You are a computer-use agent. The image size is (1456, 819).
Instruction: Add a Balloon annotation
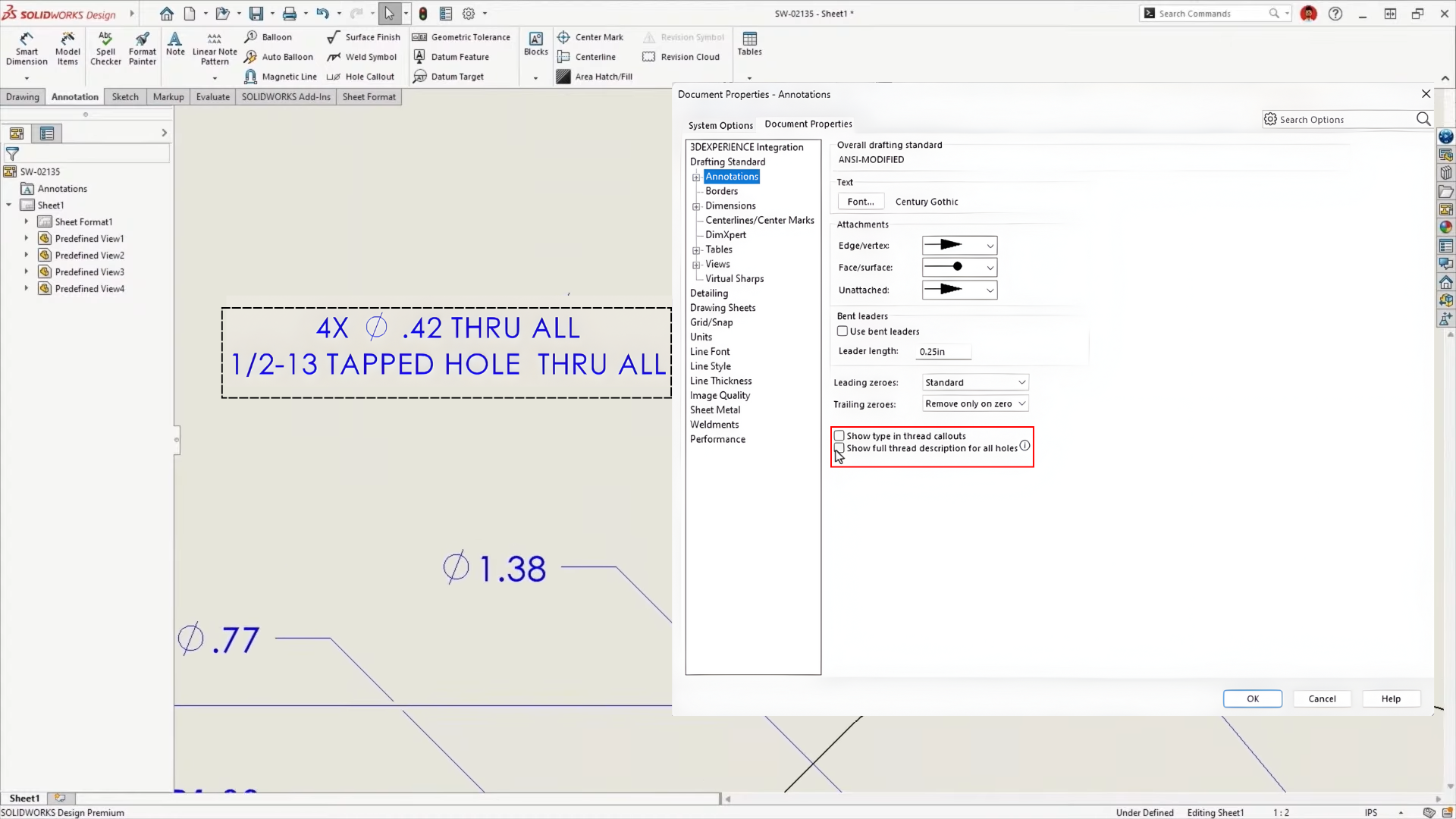coord(268,37)
